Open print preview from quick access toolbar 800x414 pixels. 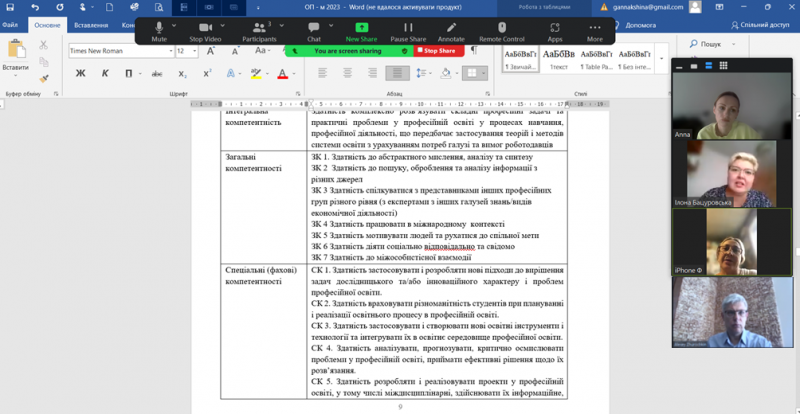coord(159,7)
